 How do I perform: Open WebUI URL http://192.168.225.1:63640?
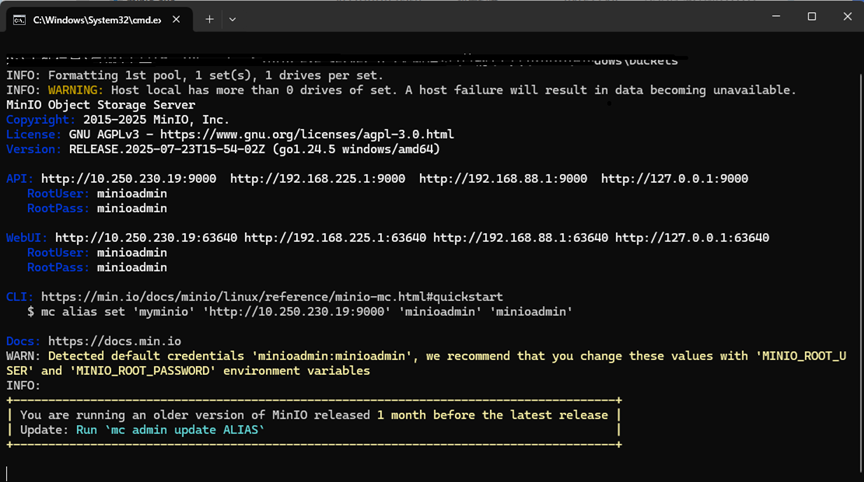(x=335, y=237)
